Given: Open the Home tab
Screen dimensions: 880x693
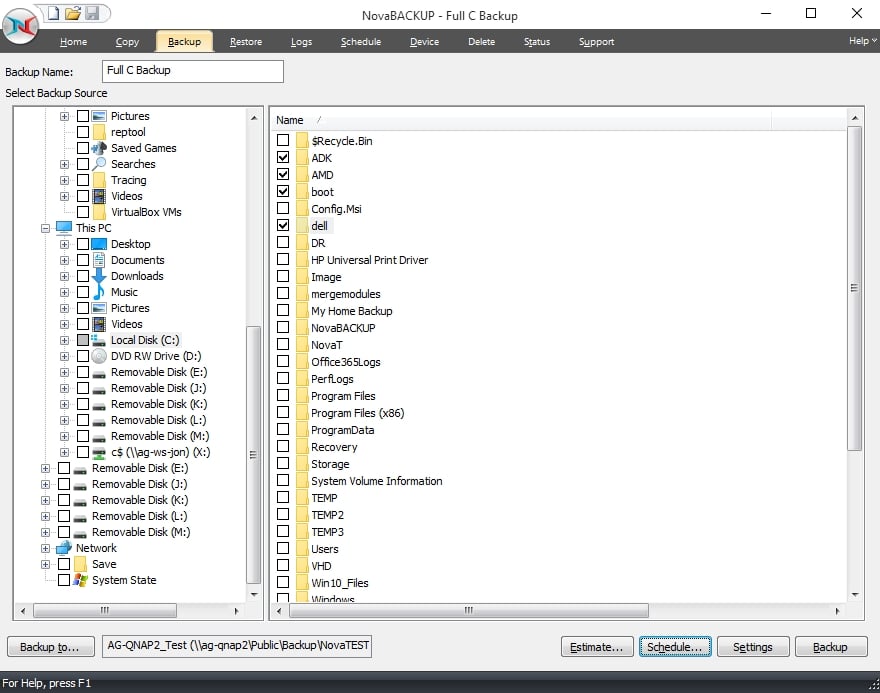Looking at the screenshot, I should click(74, 42).
